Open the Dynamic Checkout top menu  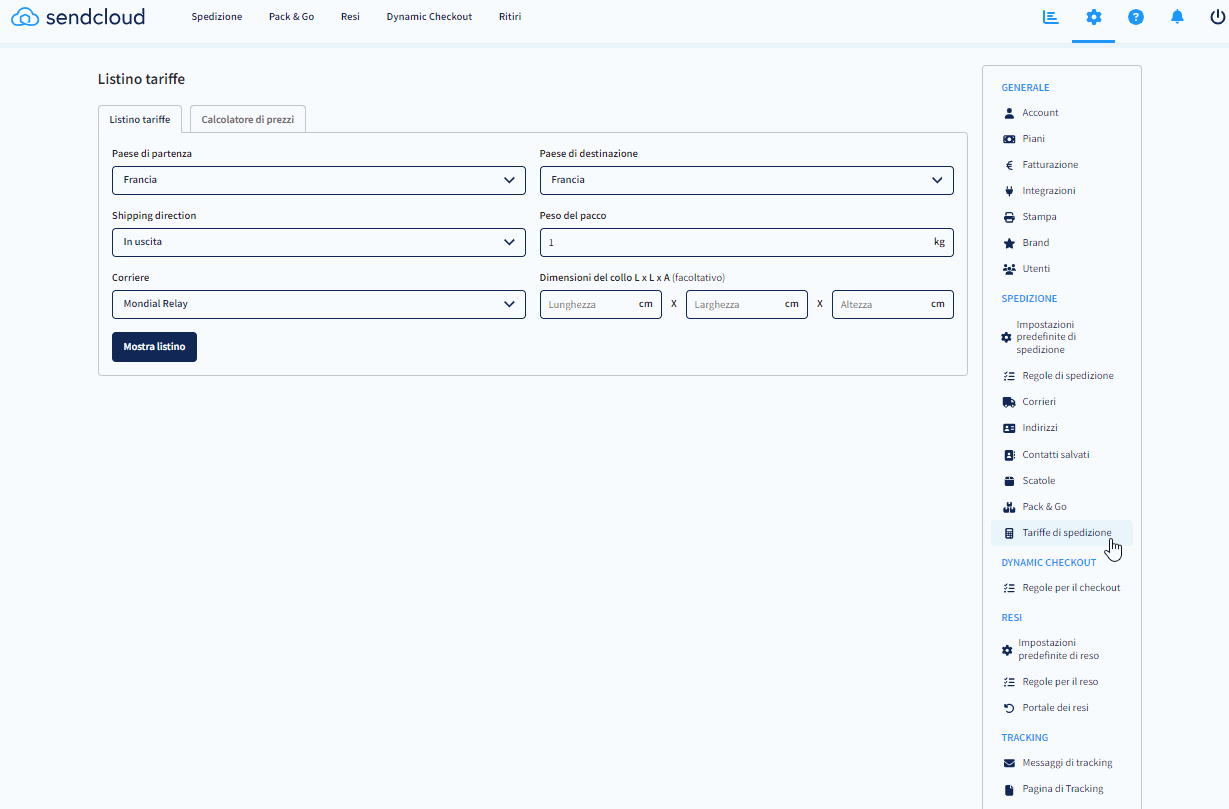[429, 17]
